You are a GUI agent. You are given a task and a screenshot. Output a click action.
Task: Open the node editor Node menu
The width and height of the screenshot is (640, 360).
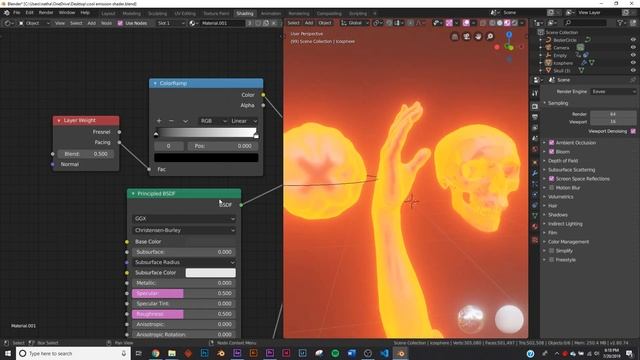point(107,23)
